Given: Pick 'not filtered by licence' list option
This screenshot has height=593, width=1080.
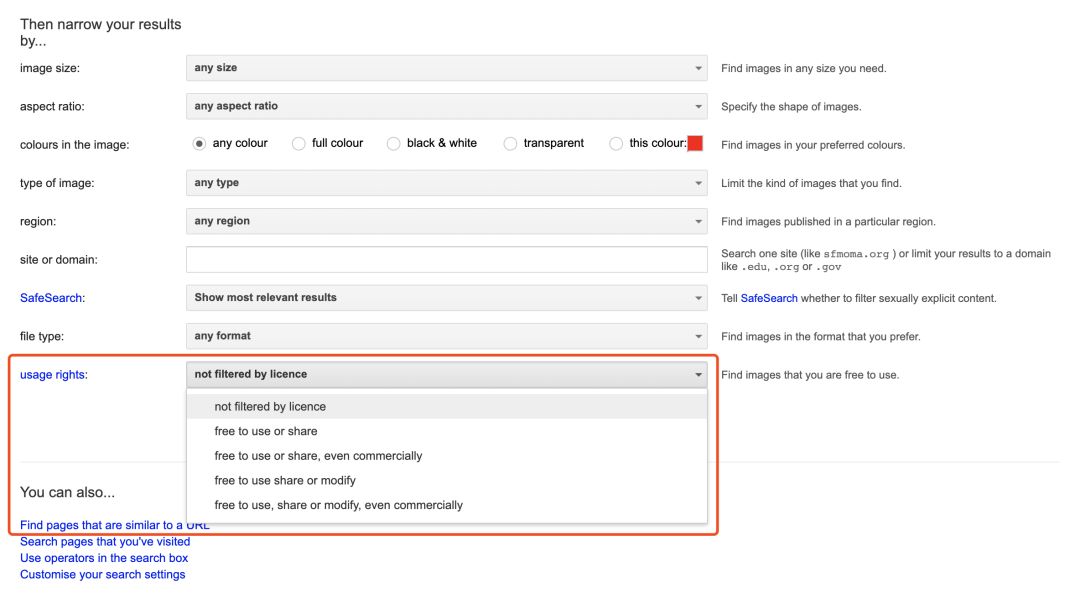Looking at the screenshot, I should coord(270,407).
